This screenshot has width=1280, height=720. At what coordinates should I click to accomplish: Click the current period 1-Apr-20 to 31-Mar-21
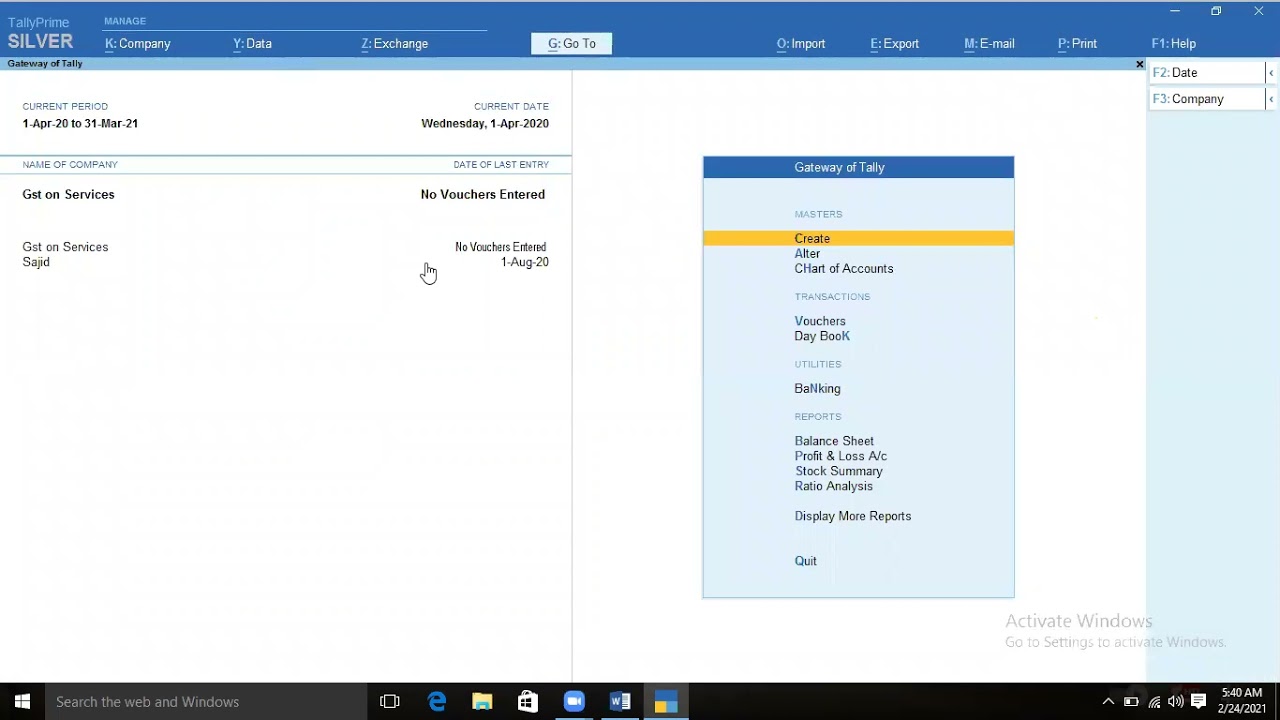(80, 124)
